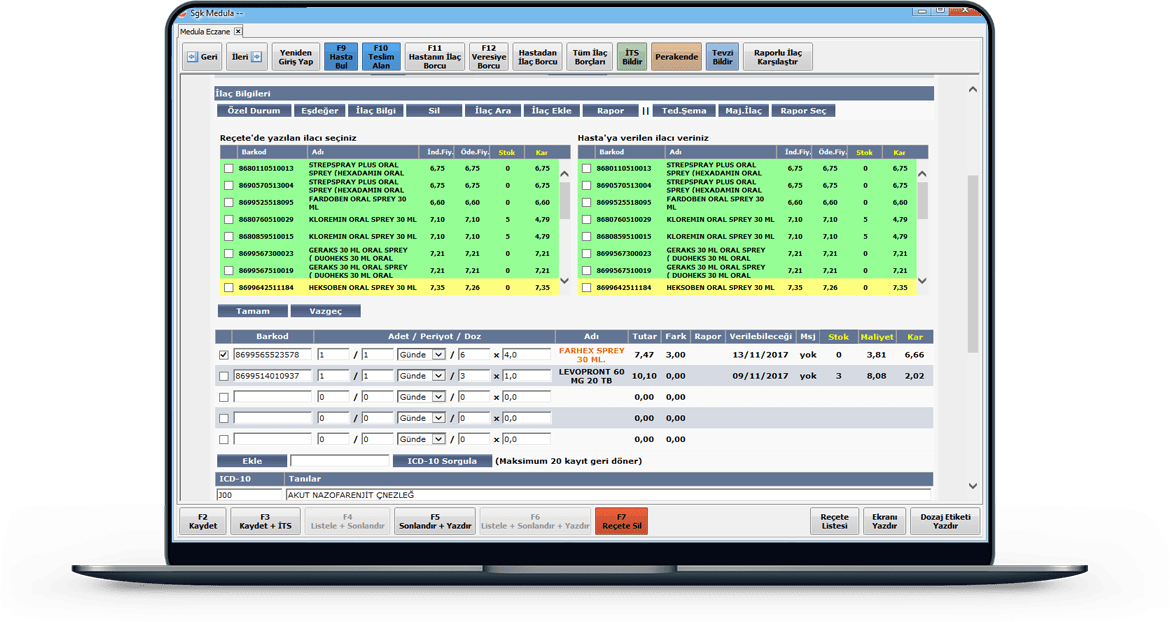Viewport: 1170px width, 622px height.
Task: Click the Tevzi Bildir toolbar button
Action: tap(722, 57)
